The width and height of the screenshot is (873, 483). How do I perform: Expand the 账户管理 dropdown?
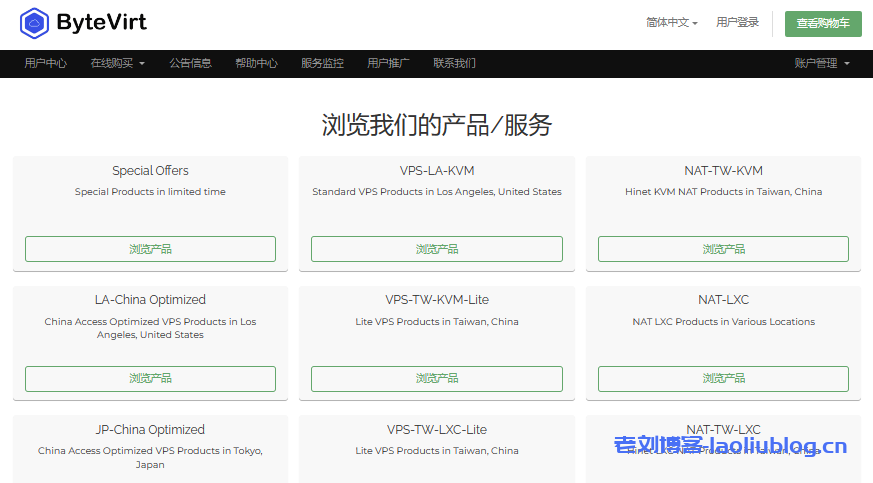821,63
